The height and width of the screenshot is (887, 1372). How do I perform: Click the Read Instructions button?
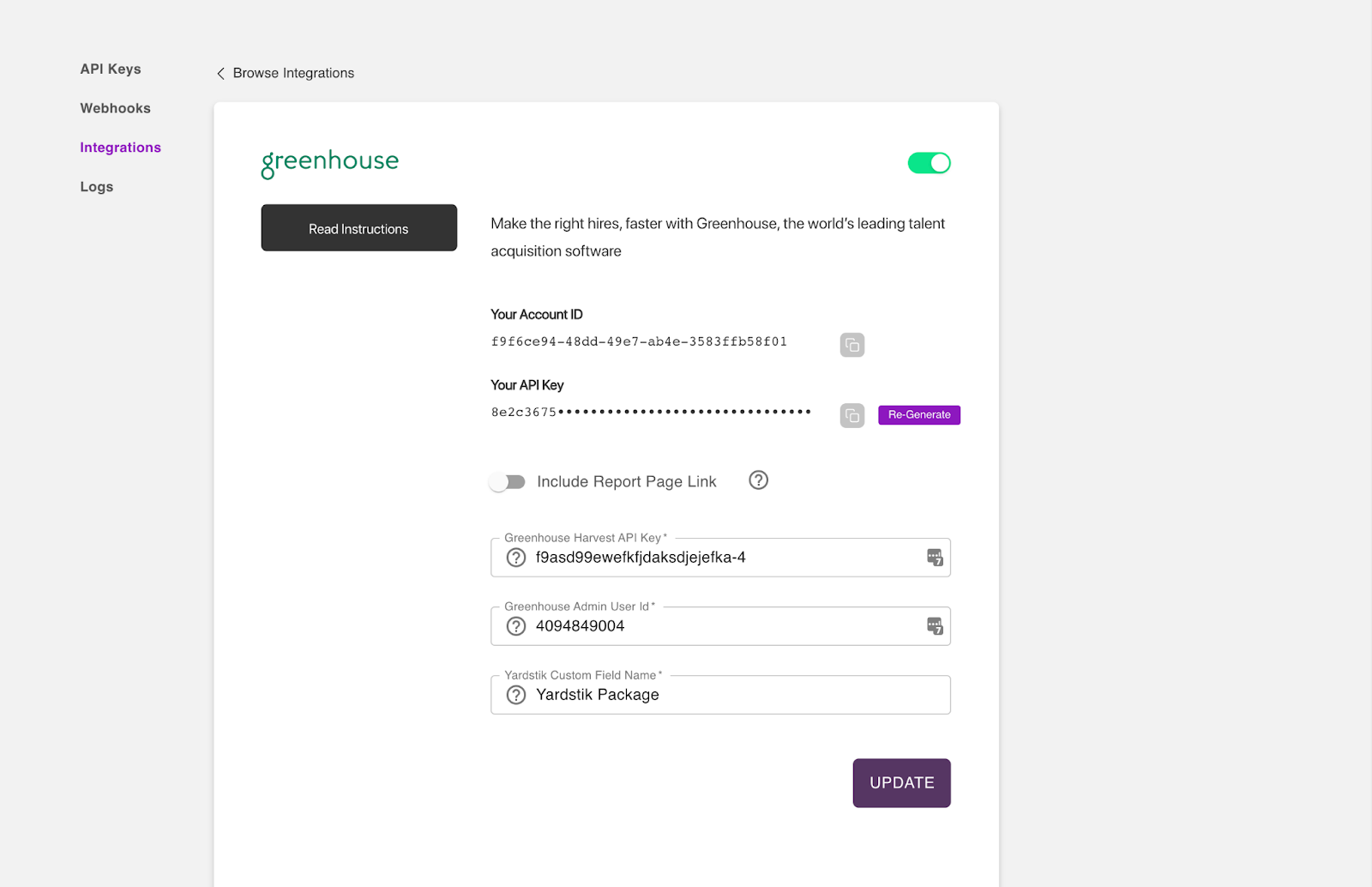(x=359, y=228)
